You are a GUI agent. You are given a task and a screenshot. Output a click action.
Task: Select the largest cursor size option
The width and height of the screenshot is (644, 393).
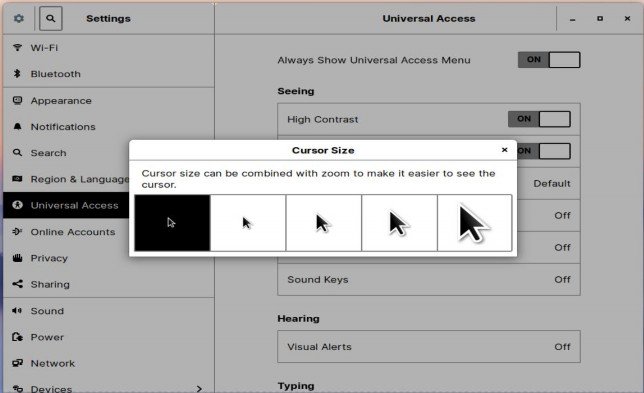click(x=474, y=223)
